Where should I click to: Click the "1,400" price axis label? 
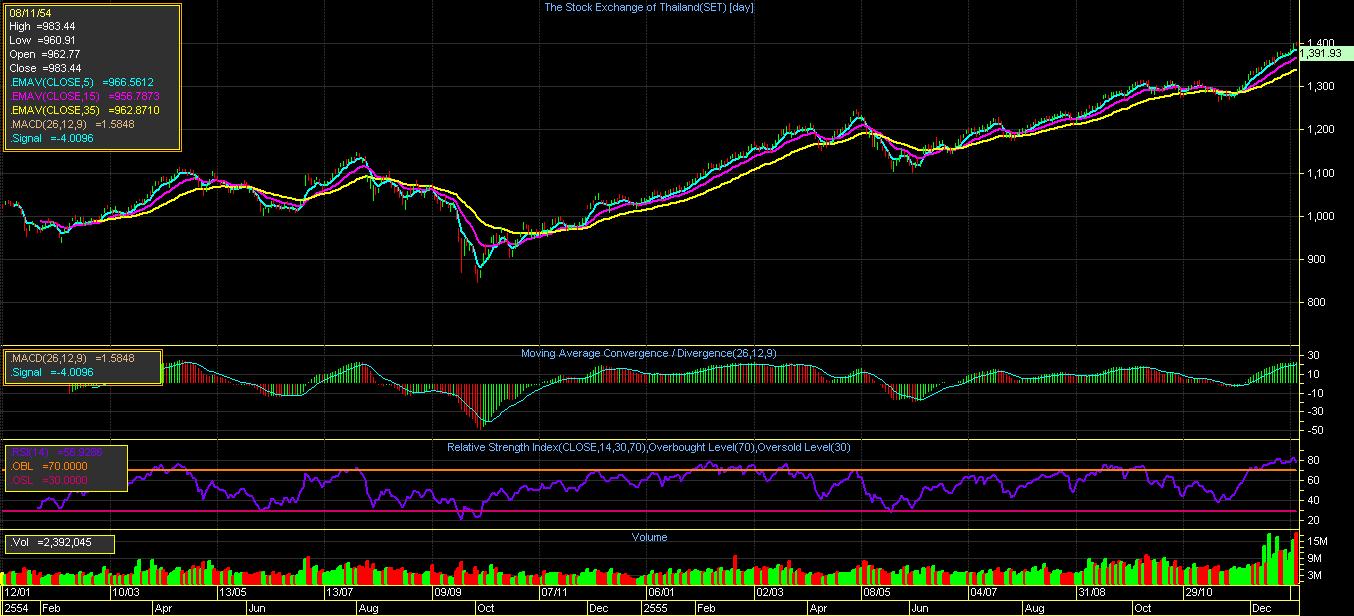tap(1321, 43)
